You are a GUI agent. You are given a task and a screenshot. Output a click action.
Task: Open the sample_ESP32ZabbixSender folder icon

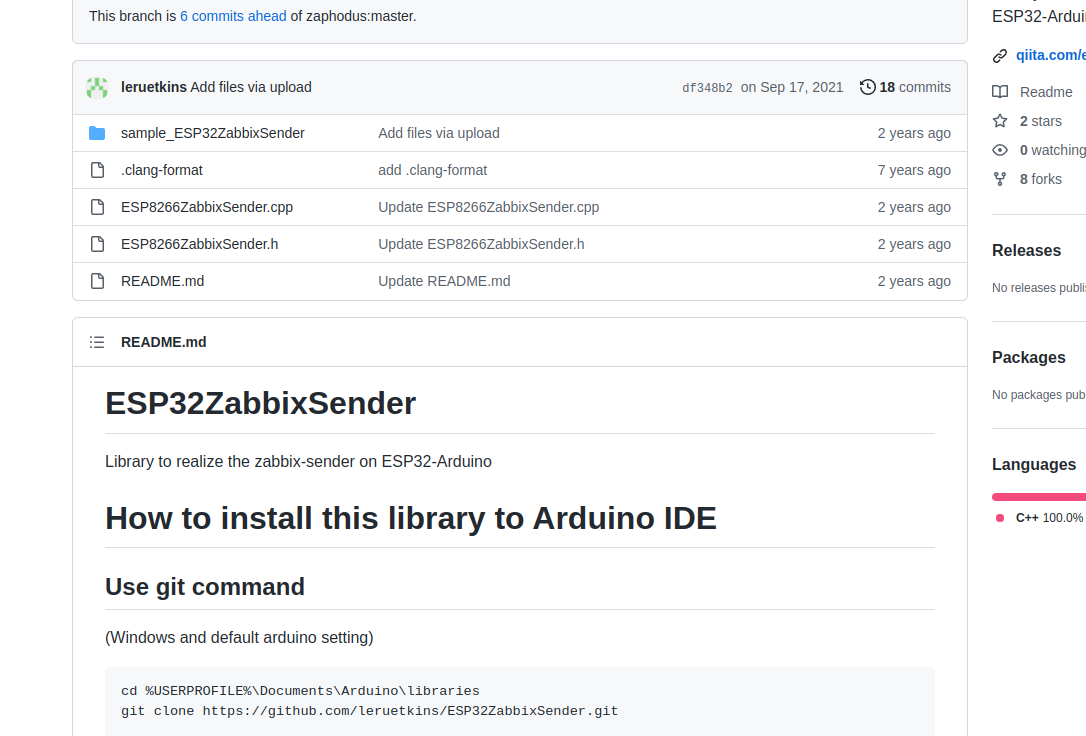click(97, 133)
